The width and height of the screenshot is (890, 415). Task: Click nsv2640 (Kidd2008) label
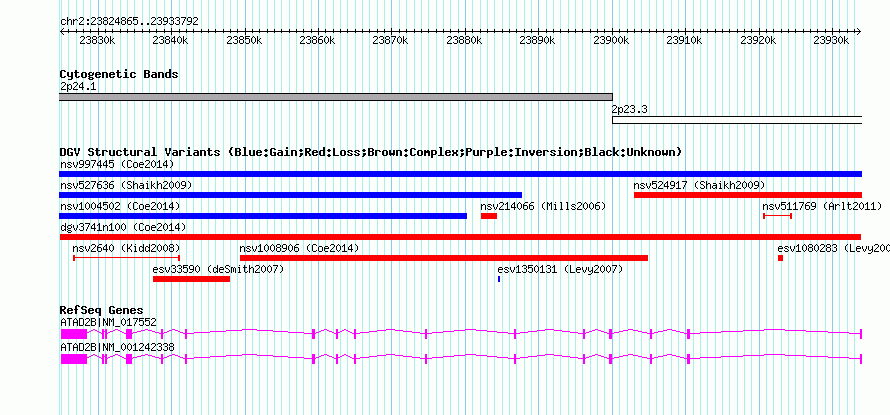point(126,249)
